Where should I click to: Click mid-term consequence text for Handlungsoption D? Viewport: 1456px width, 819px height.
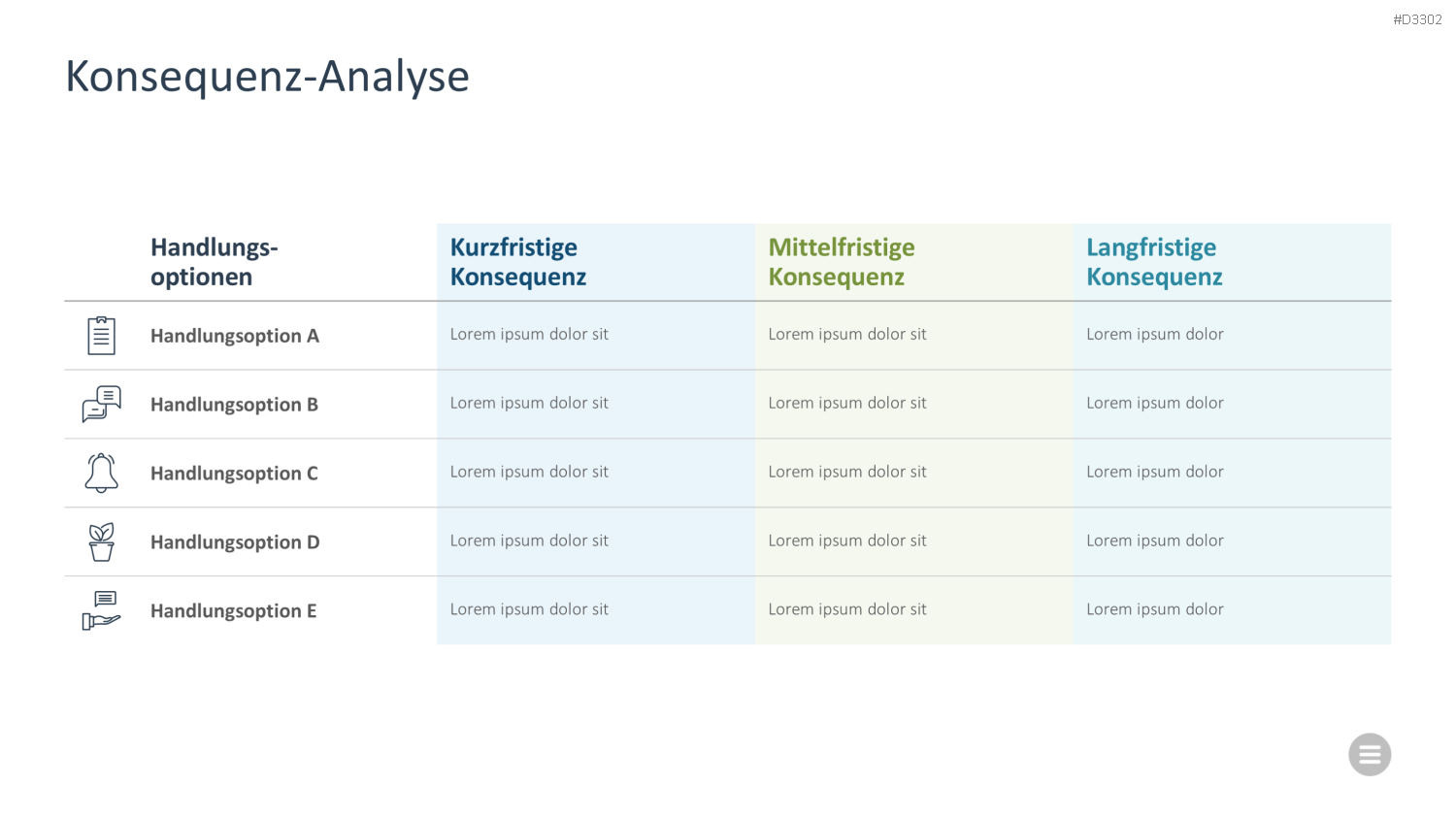[847, 541]
